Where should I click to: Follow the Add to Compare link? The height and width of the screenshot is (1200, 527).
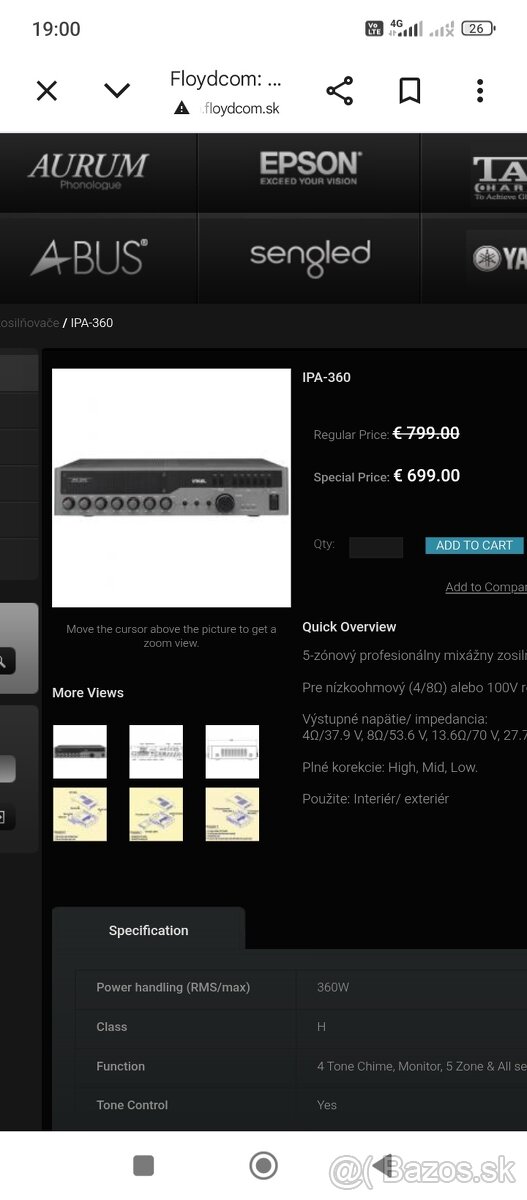pyautogui.click(x=486, y=587)
